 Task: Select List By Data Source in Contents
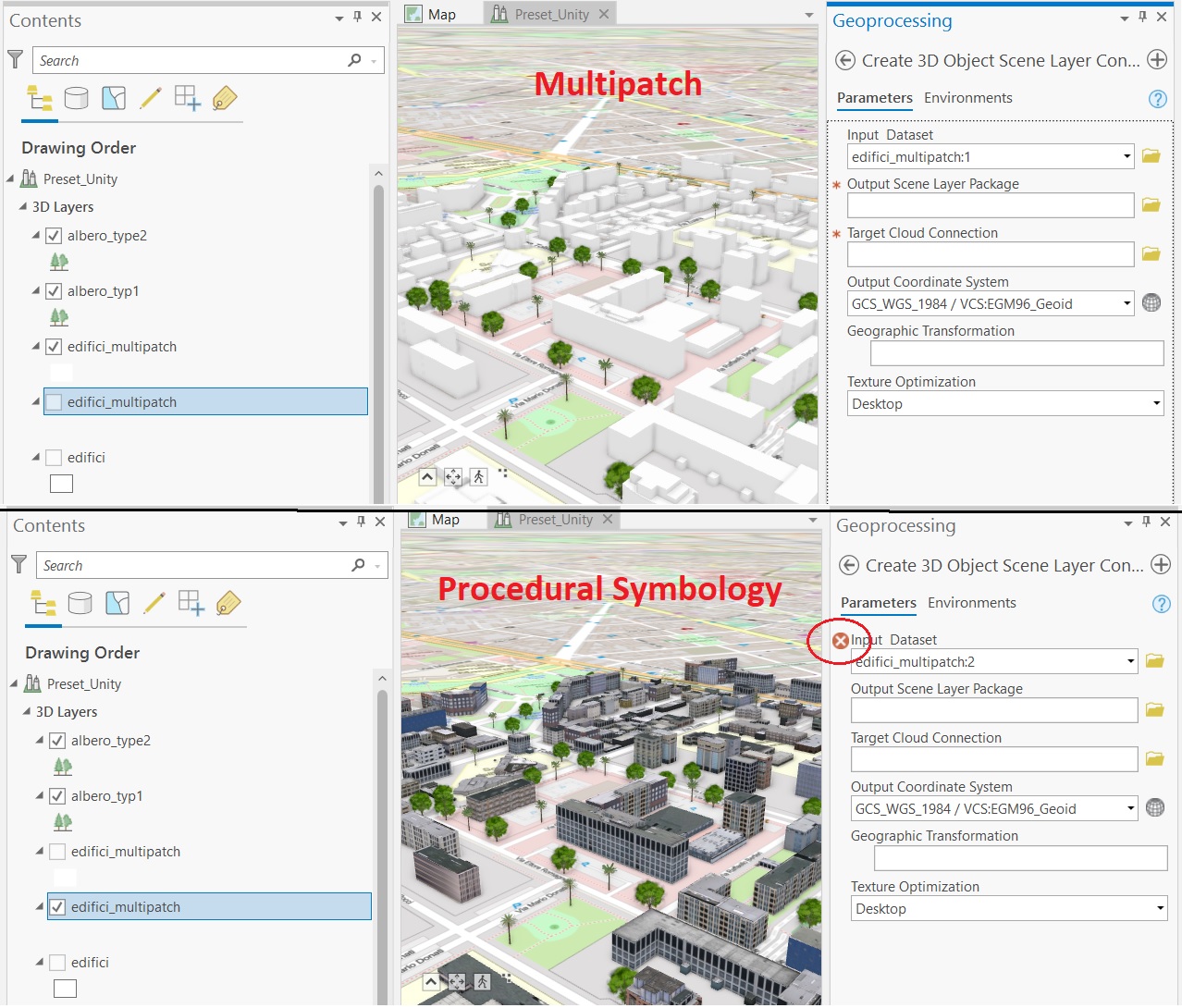tap(77, 97)
